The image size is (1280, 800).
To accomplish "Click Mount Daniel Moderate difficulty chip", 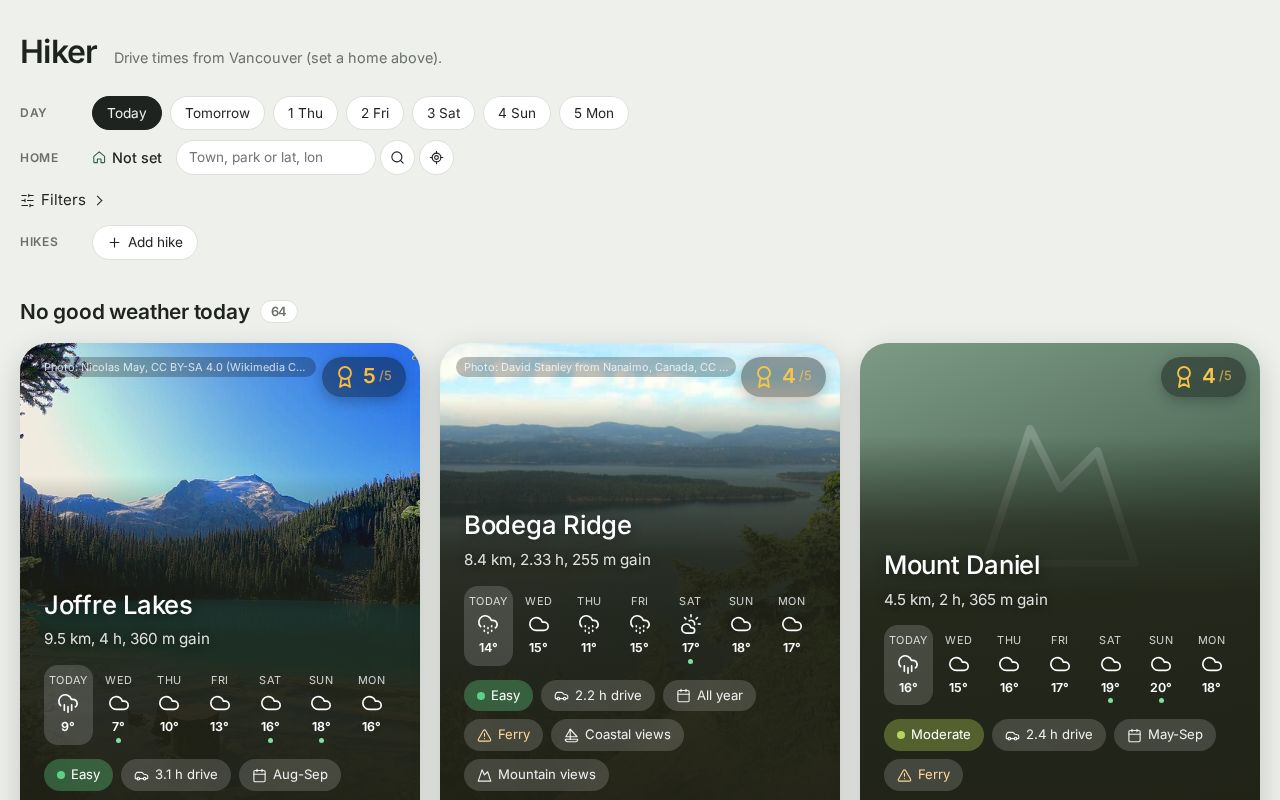I will pyautogui.click(x=934, y=735).
